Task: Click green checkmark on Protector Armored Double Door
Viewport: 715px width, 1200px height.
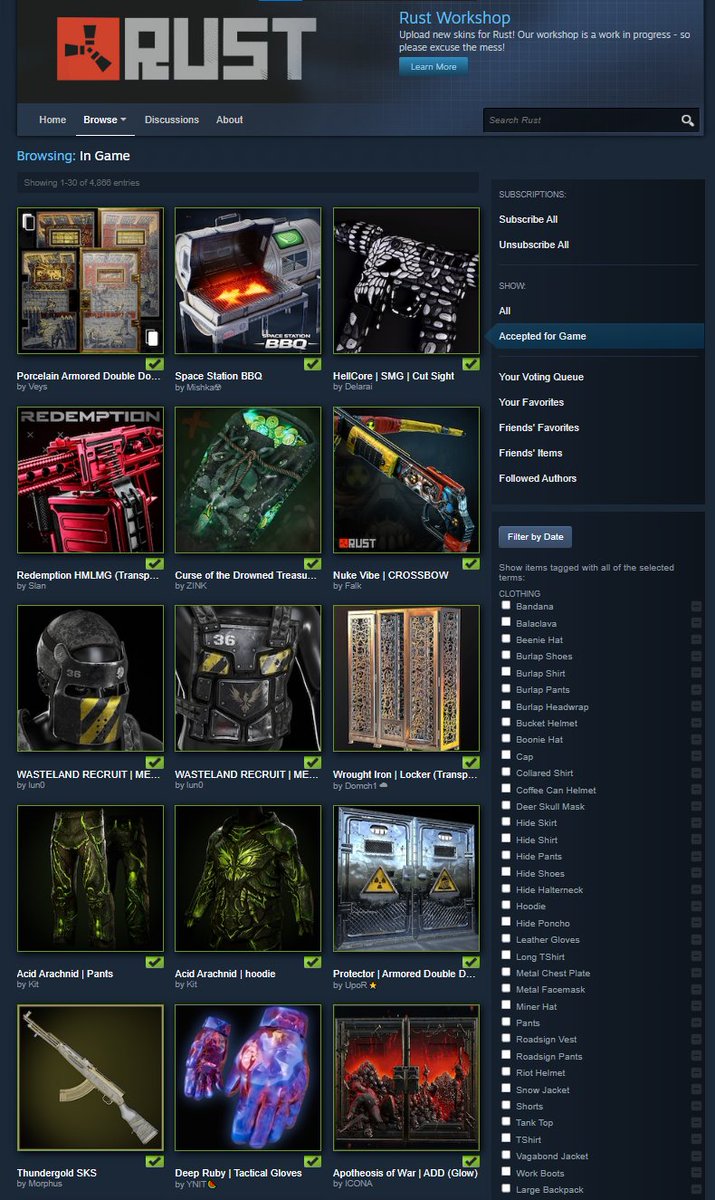Action: [471, 961]
